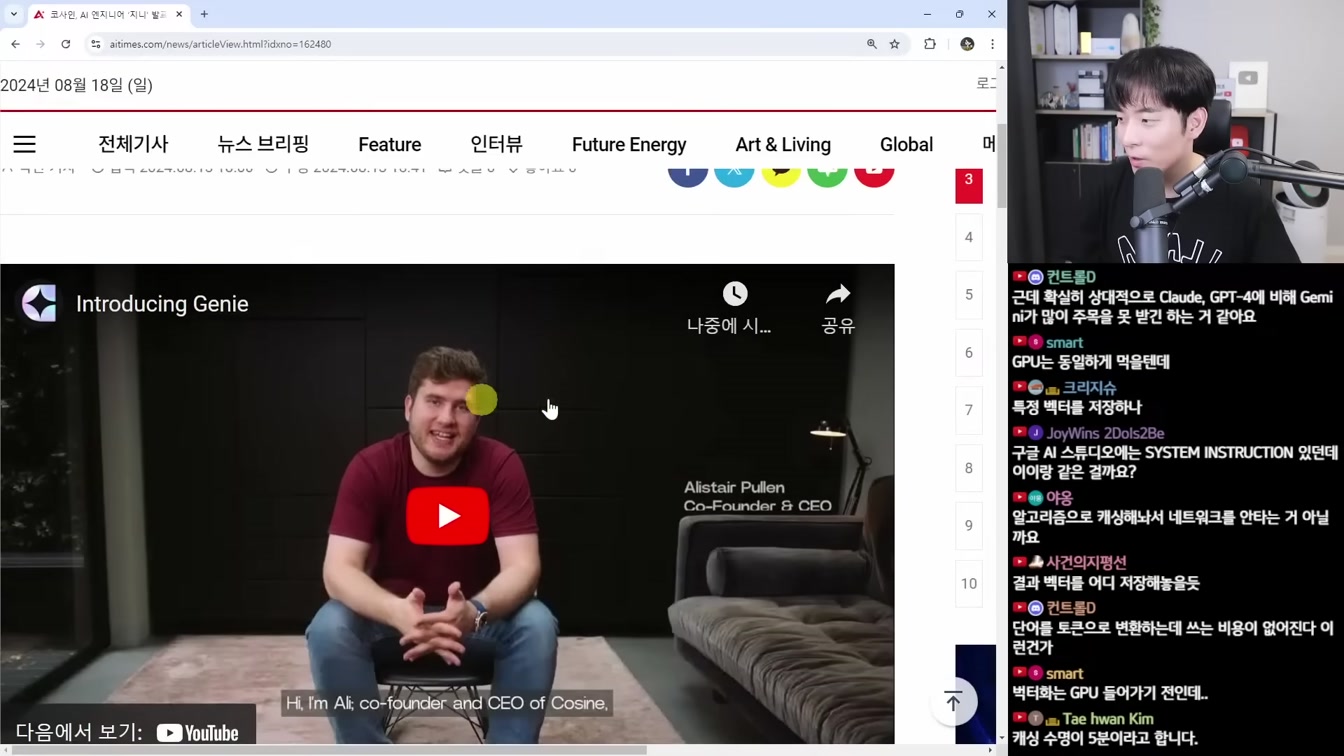
Task: Open new tab with plus button
Action: click(x=204, y=14)
